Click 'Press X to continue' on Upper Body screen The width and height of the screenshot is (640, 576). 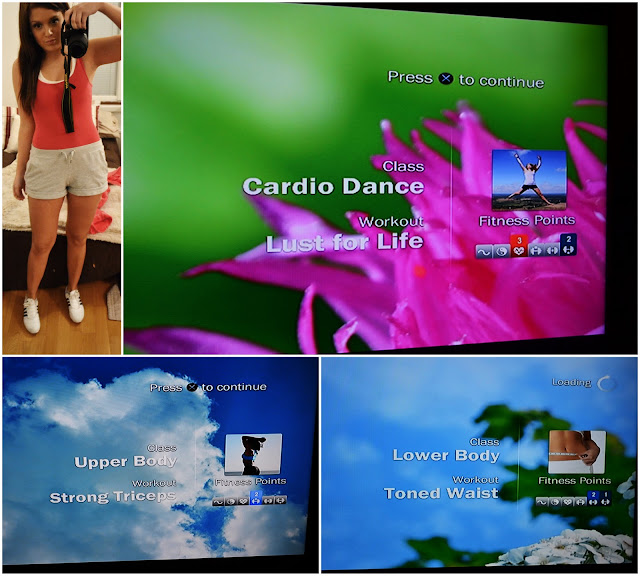point(208,387)
